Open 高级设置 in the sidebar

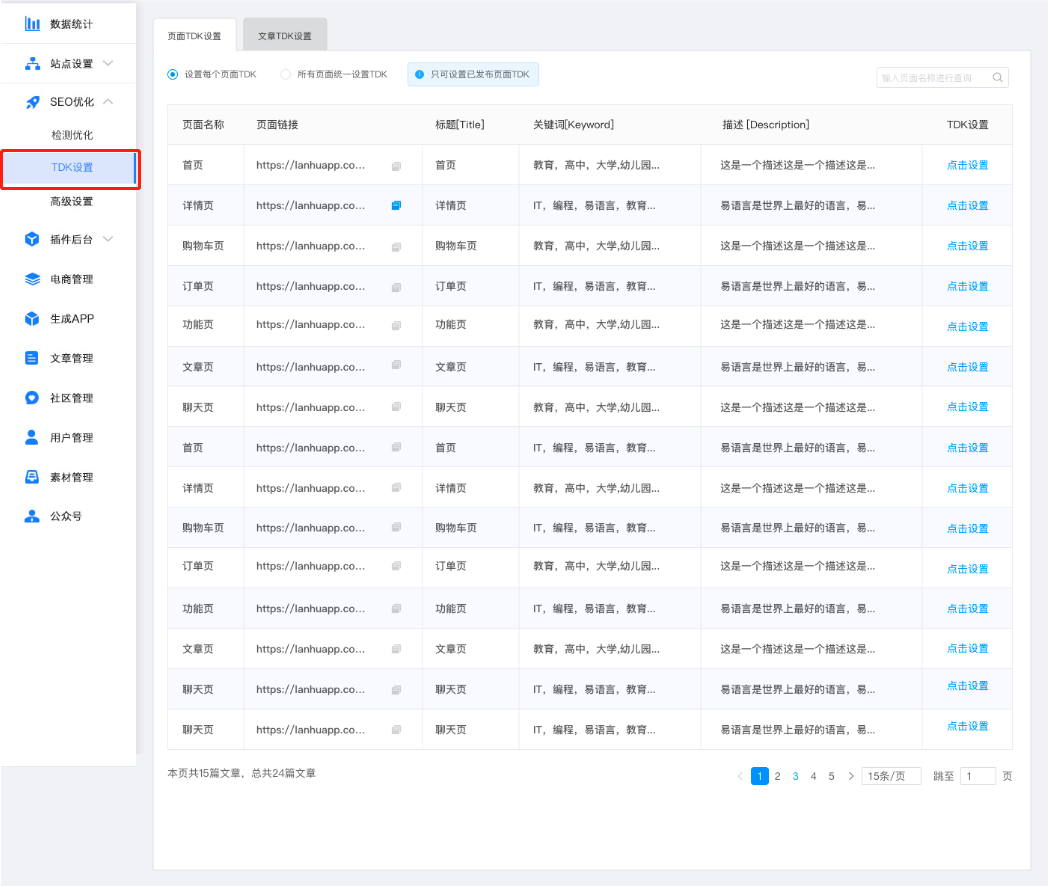[71, 201]
